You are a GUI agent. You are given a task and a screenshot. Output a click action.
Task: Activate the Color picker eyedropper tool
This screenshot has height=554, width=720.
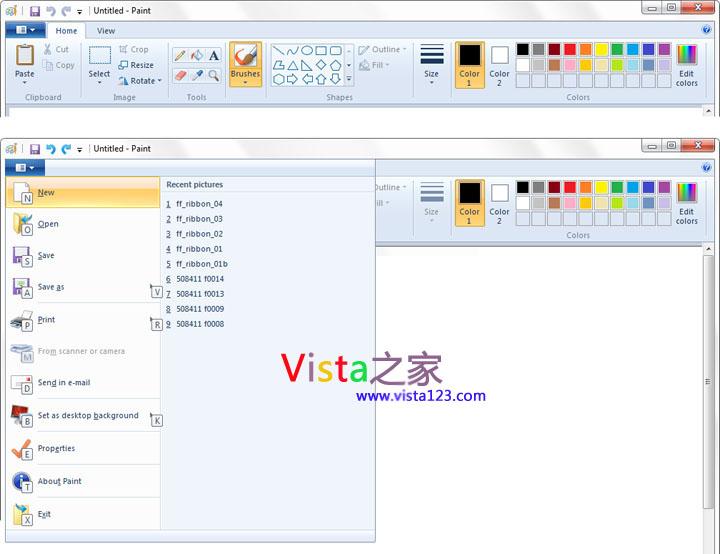(197, 75)
